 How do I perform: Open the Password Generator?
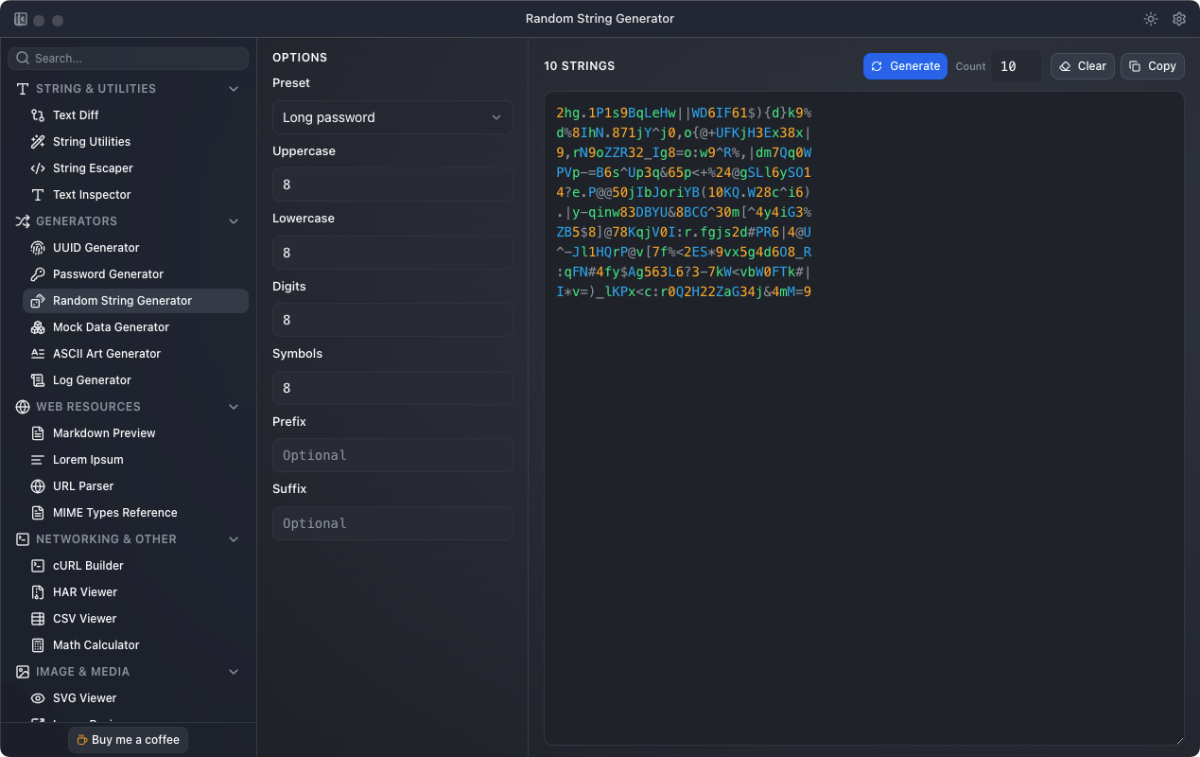pos(105,273)
